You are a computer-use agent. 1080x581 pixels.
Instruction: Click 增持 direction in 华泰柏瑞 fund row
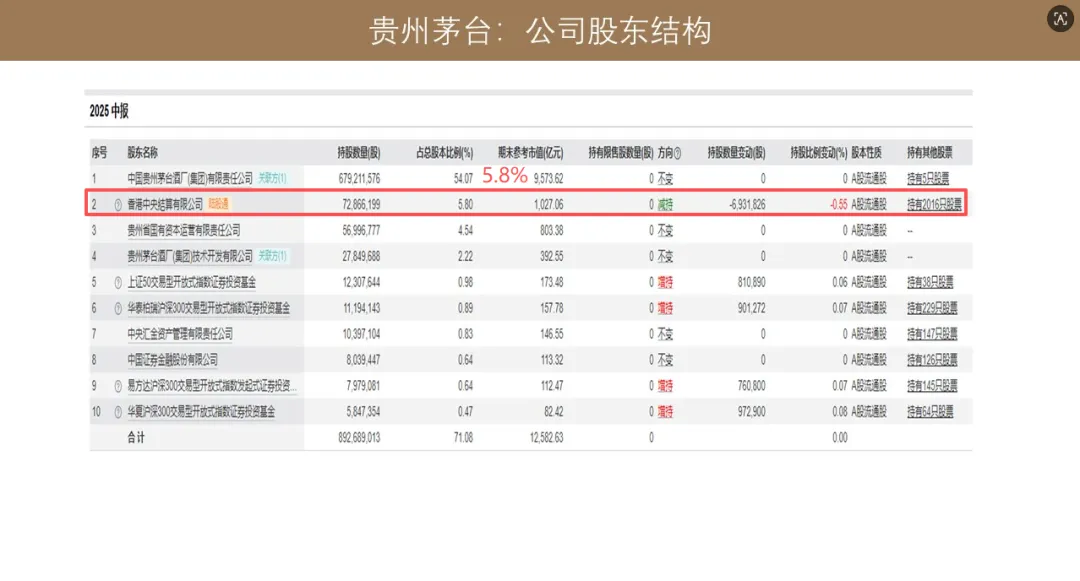[665, 308]
